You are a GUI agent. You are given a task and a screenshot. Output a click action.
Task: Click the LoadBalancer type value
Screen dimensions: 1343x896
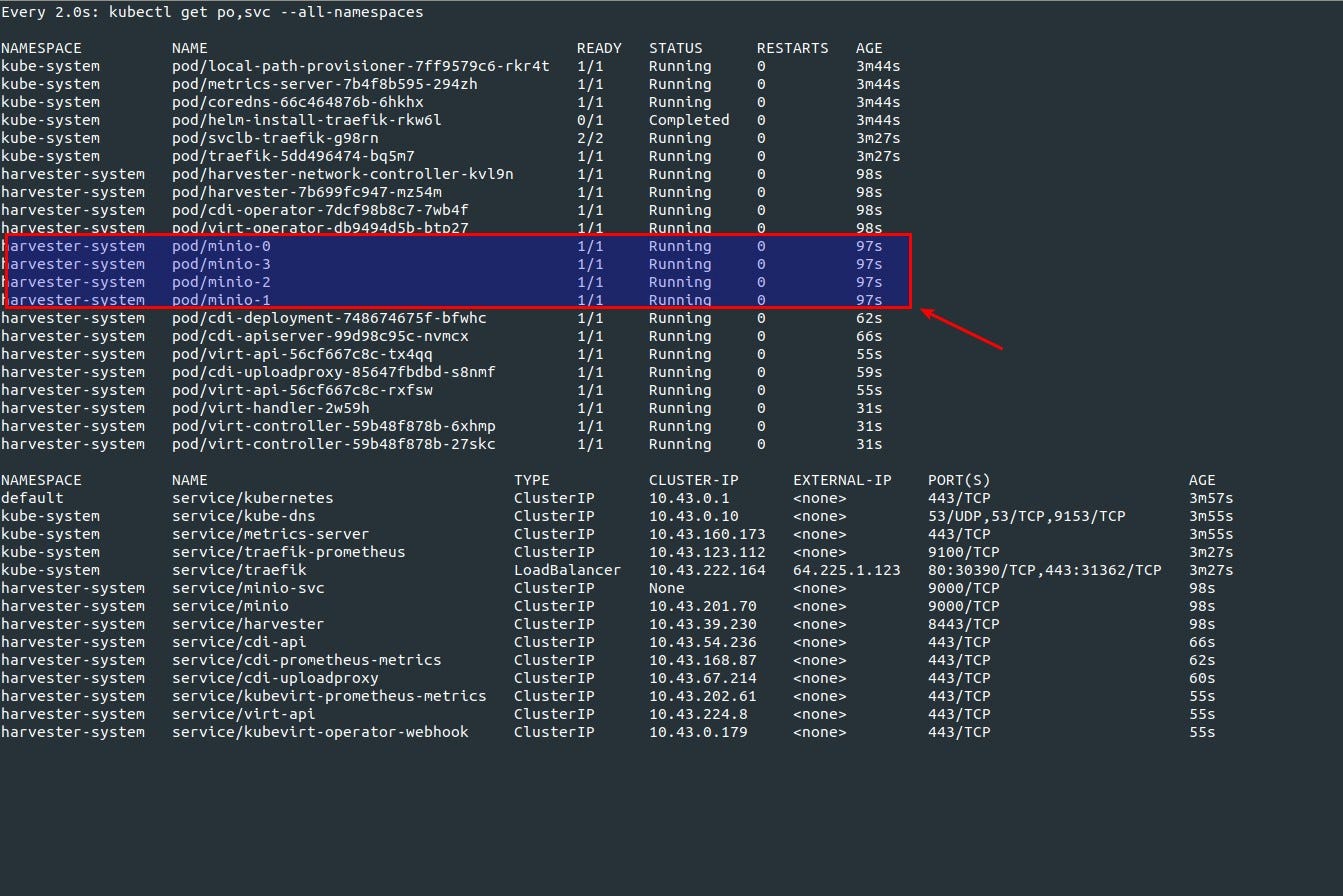click(x=567, y=570)
